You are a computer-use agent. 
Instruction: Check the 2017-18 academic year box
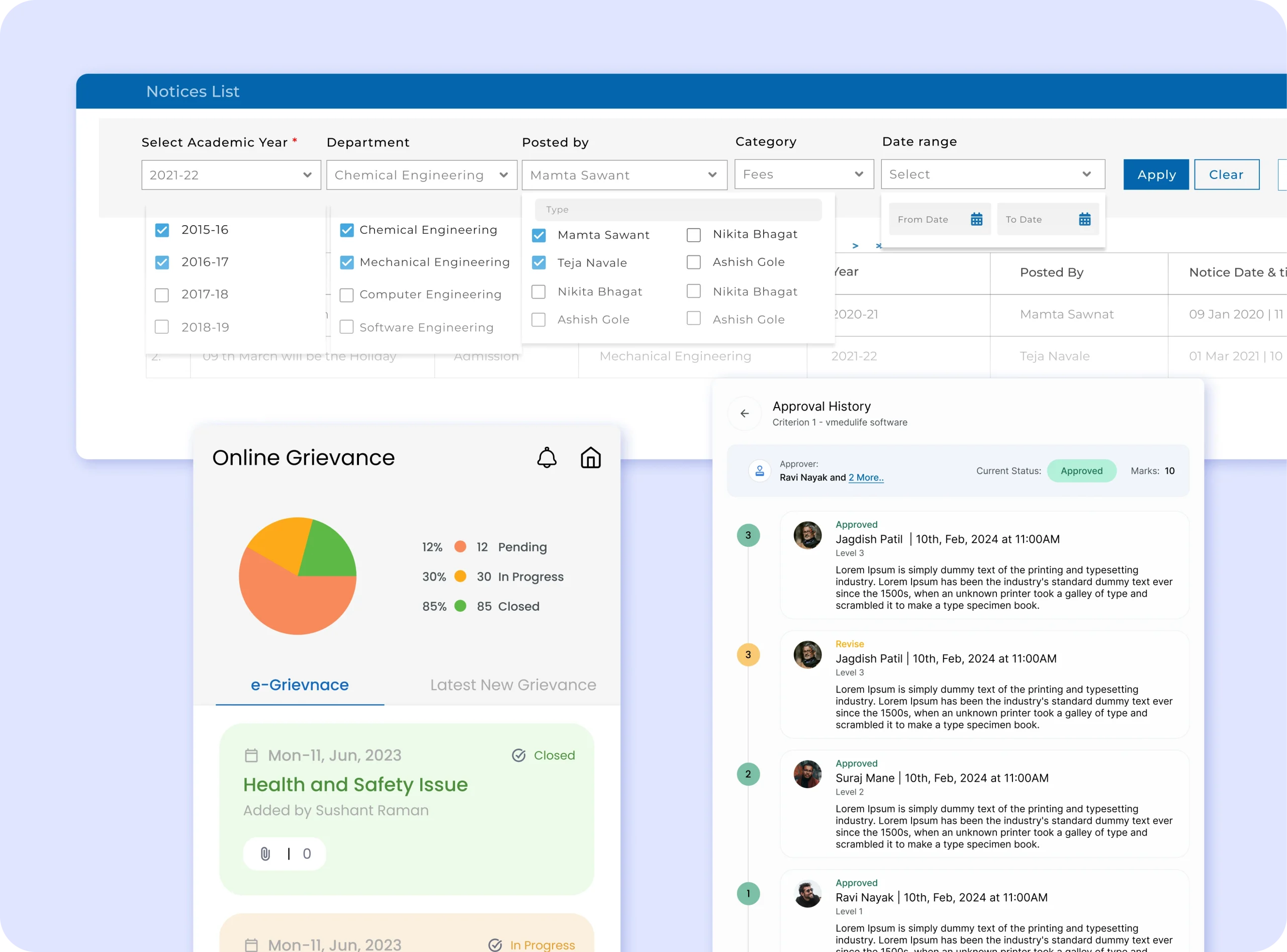pos(162,295)
